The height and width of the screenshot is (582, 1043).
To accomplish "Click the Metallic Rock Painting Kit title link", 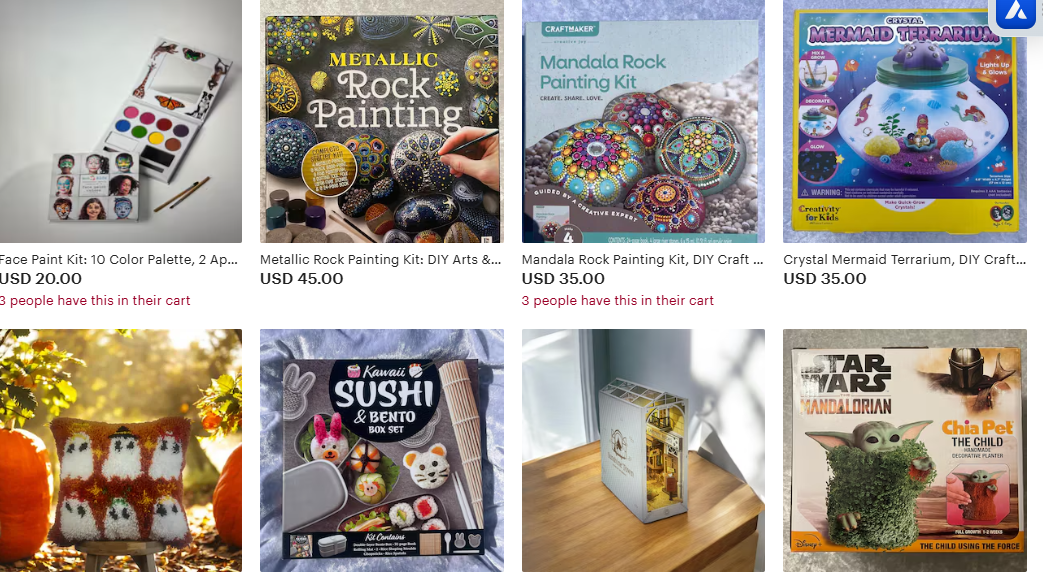I will click(380, 259).
